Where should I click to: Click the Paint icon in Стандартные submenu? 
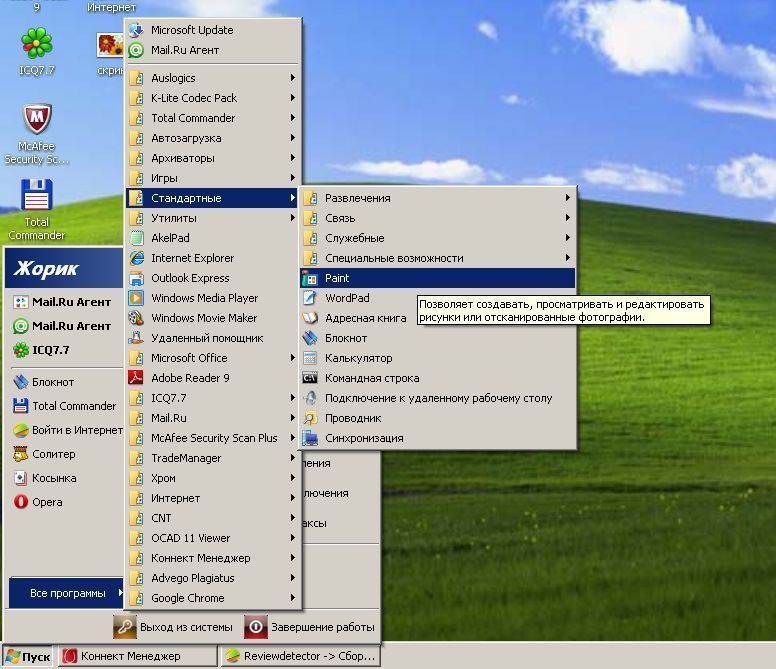[x=310, y=278]
